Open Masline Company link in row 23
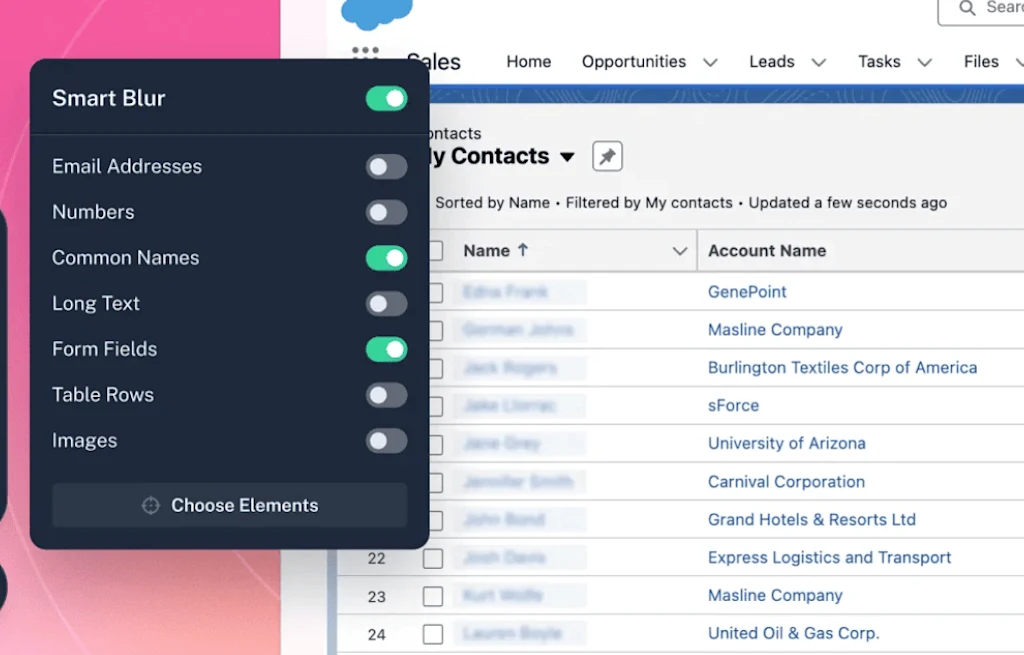Screen dimensions: 1024x655 pyautogui.click(x=775, y=596)
